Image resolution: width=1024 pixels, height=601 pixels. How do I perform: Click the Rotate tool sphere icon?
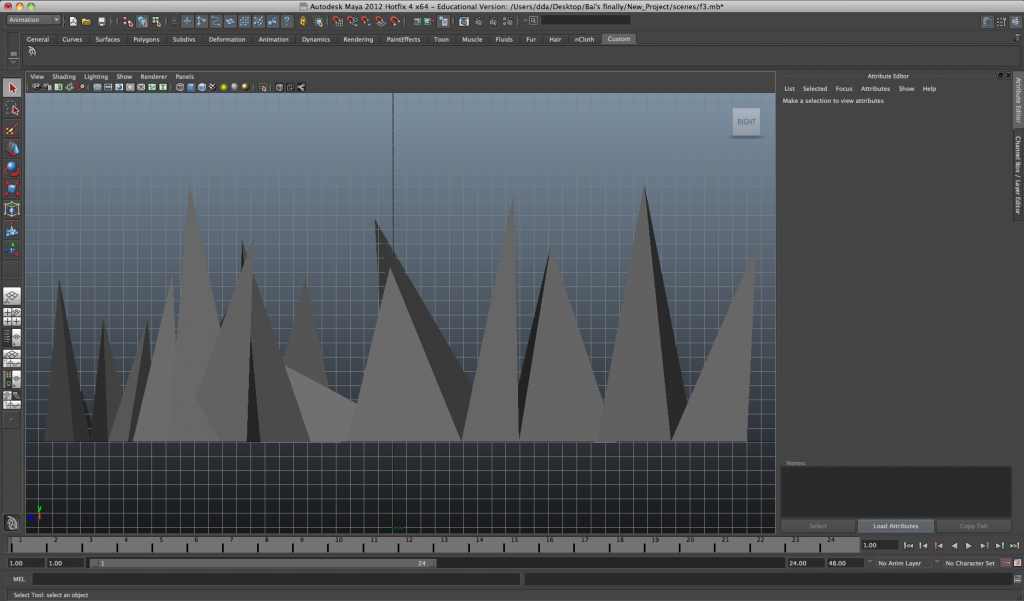point(12,168)
